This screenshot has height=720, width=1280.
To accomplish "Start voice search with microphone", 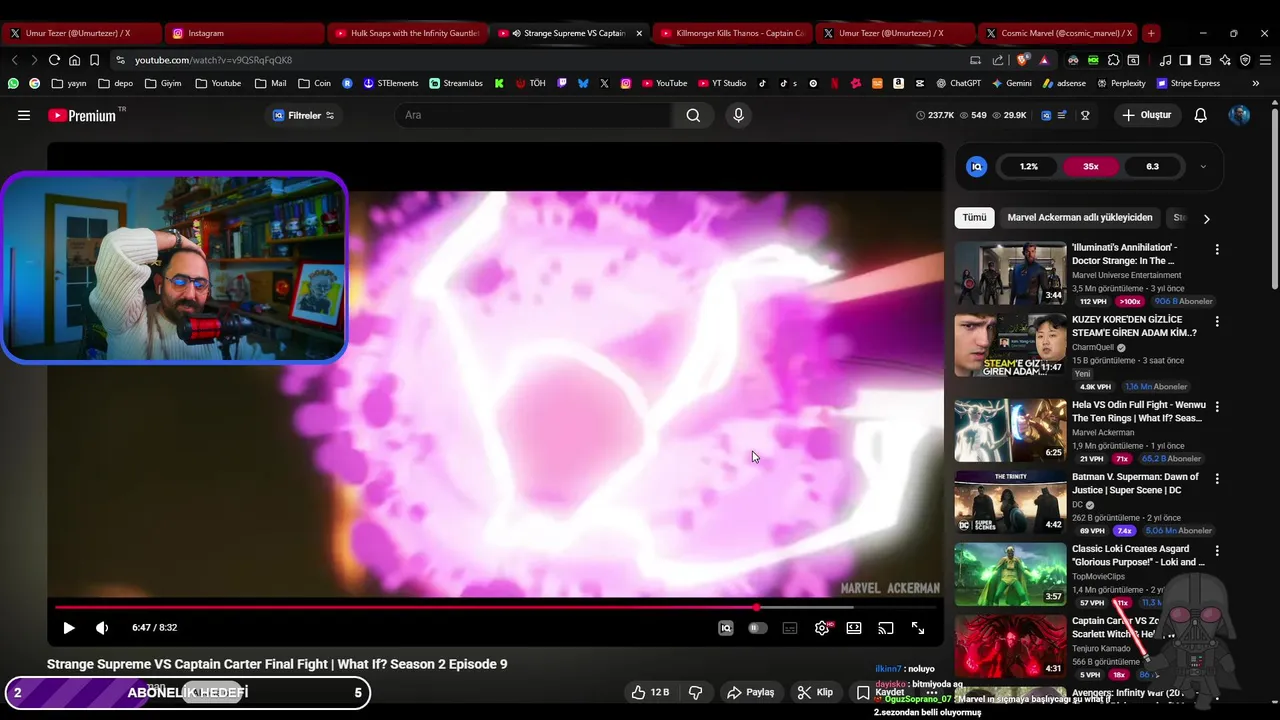I will click(x=739, y=115).
